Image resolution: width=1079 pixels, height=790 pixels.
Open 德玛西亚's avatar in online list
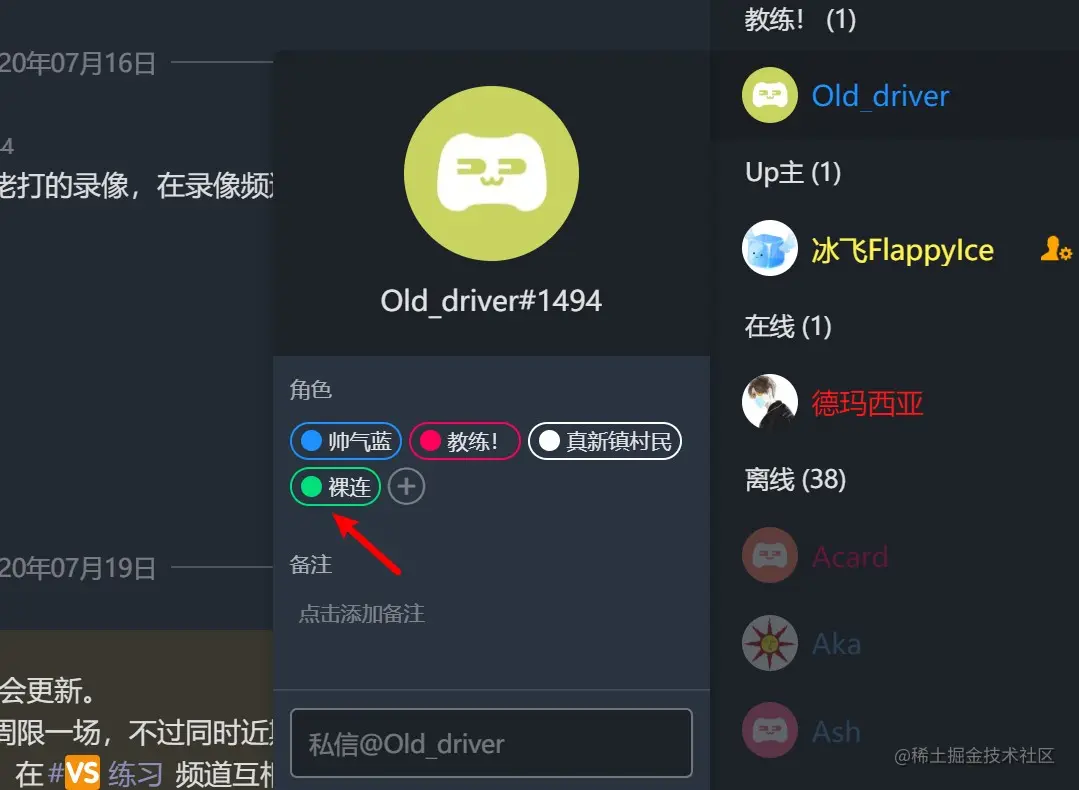click(x=769, y=402)
